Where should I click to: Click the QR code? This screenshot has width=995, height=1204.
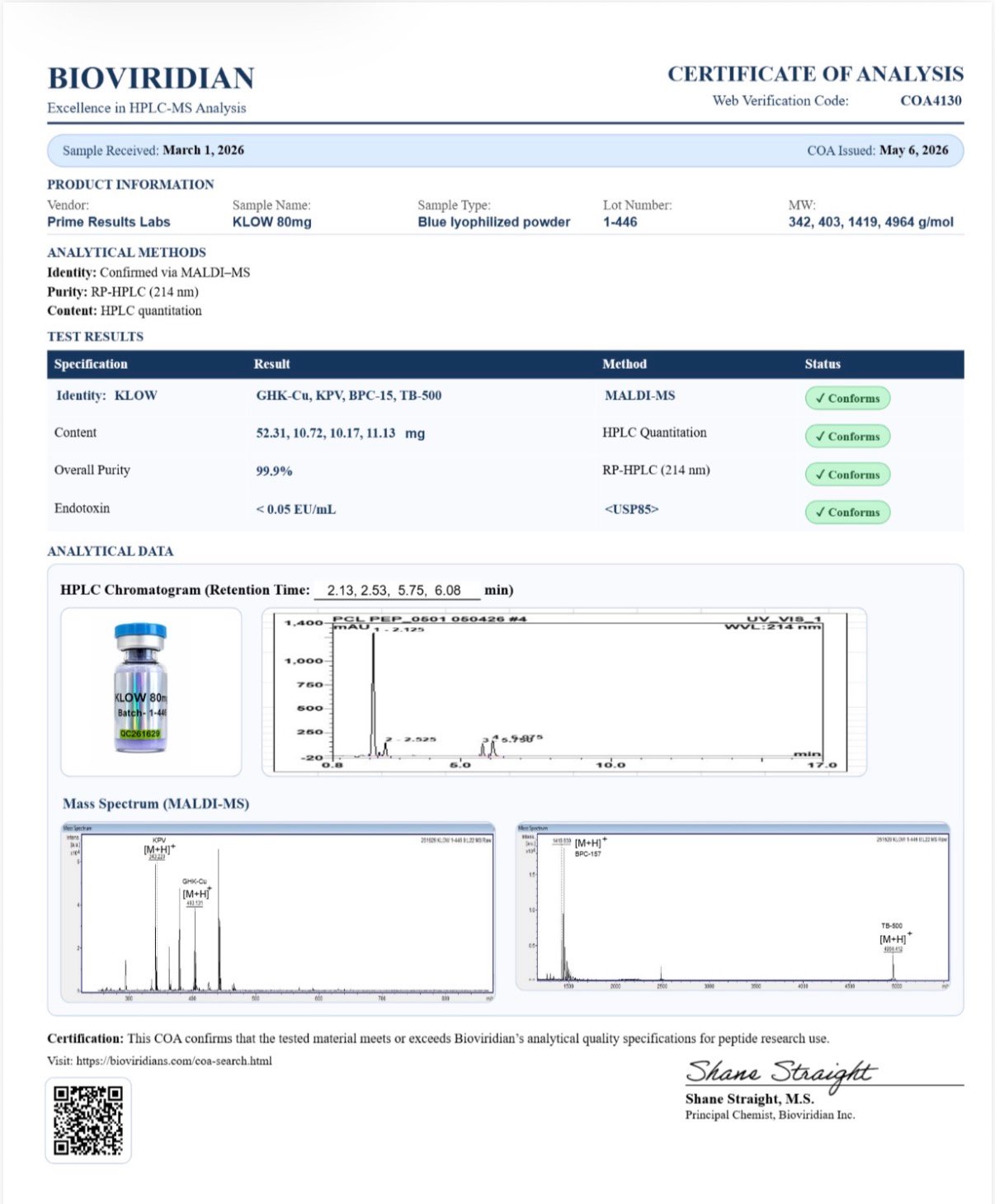[88, 1120]
